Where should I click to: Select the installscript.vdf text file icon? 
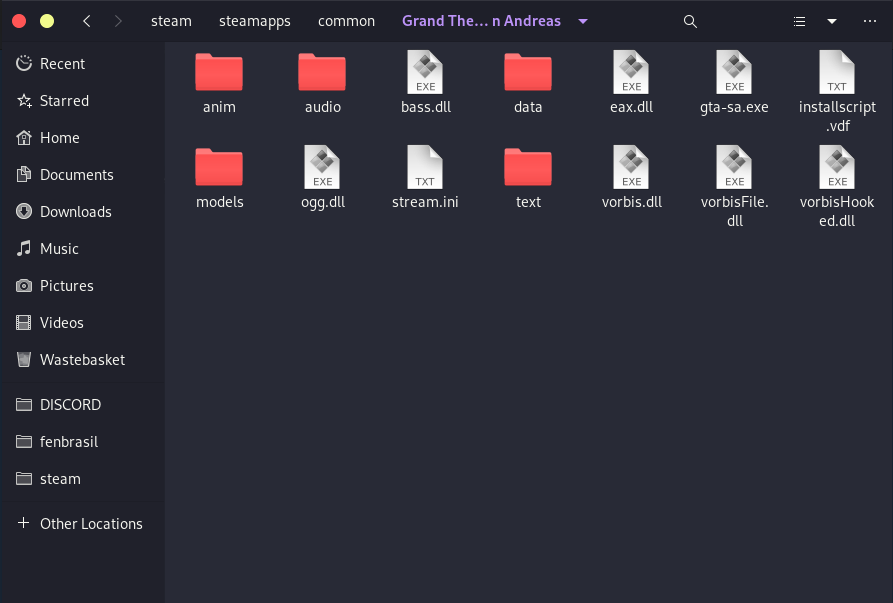coord(837,72)
